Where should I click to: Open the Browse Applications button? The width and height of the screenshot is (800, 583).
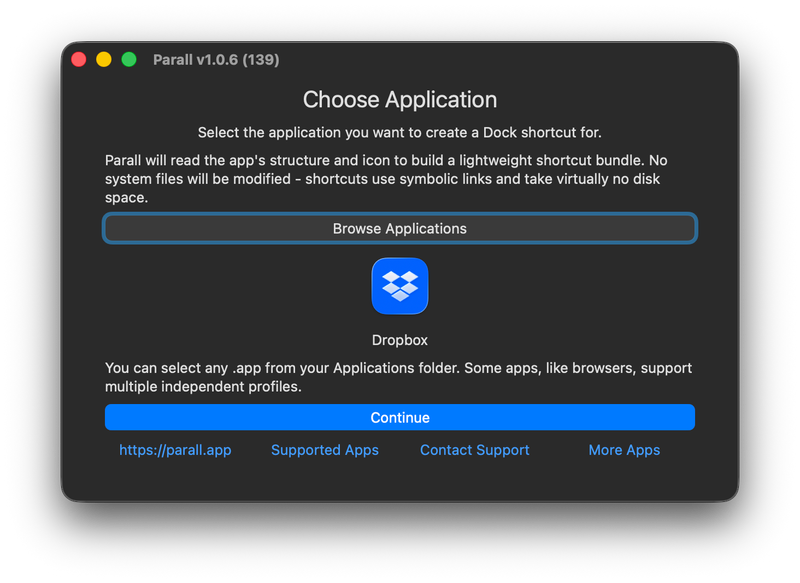[x=399, y=228]
